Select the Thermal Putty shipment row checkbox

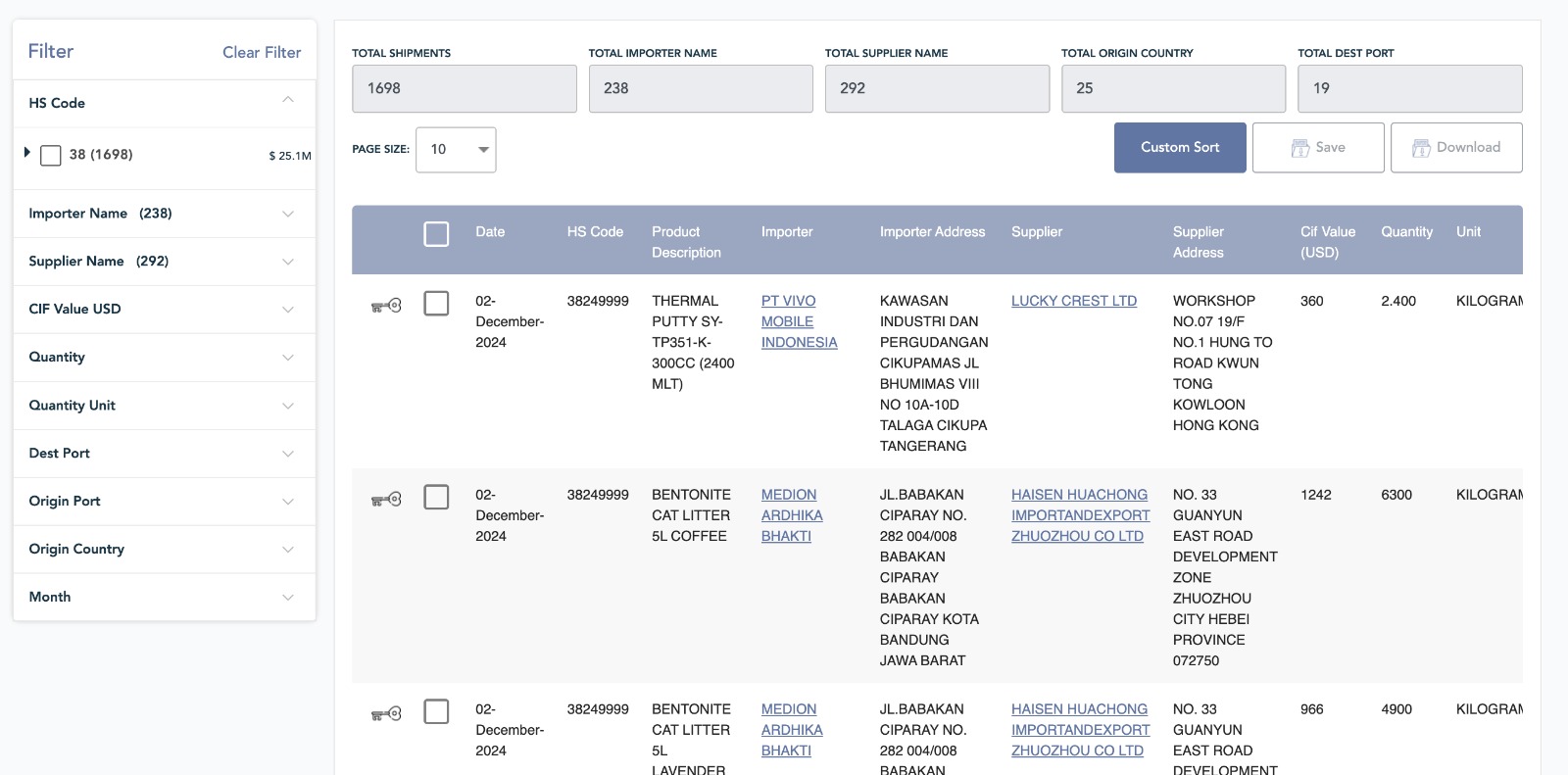click(436, 304)
